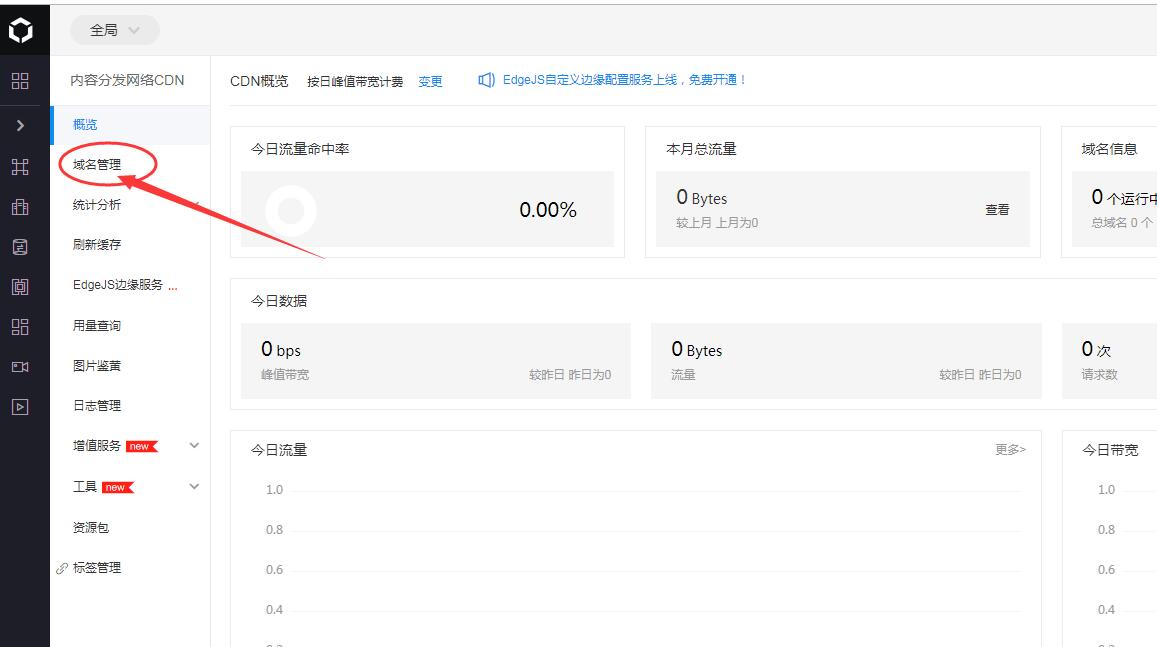Click the 今日带宽 chart title
This screenshot has height=647, width=1157.
(1110, 449)
